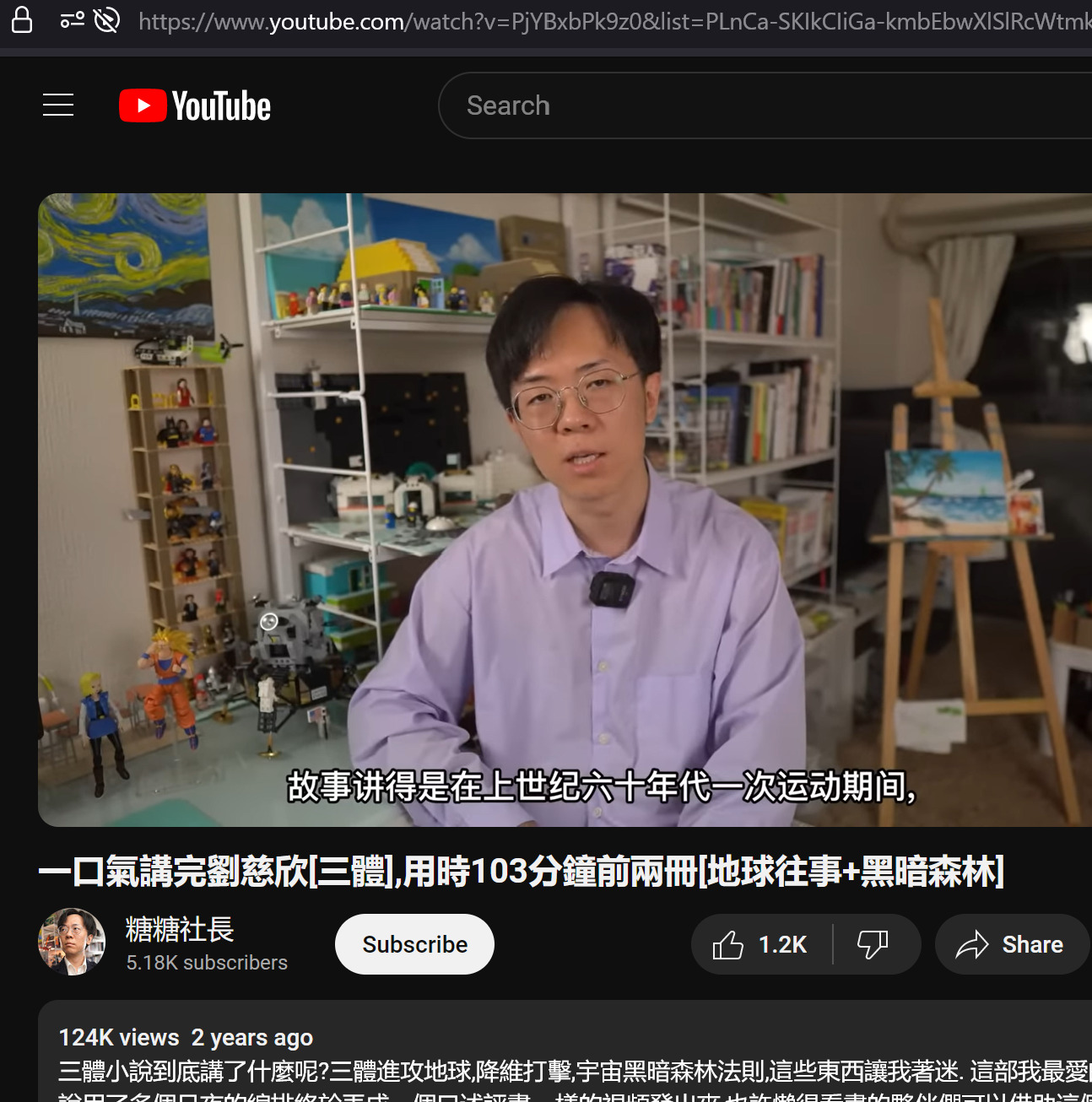Open the hamburger guide menu

tap(58, 105)
